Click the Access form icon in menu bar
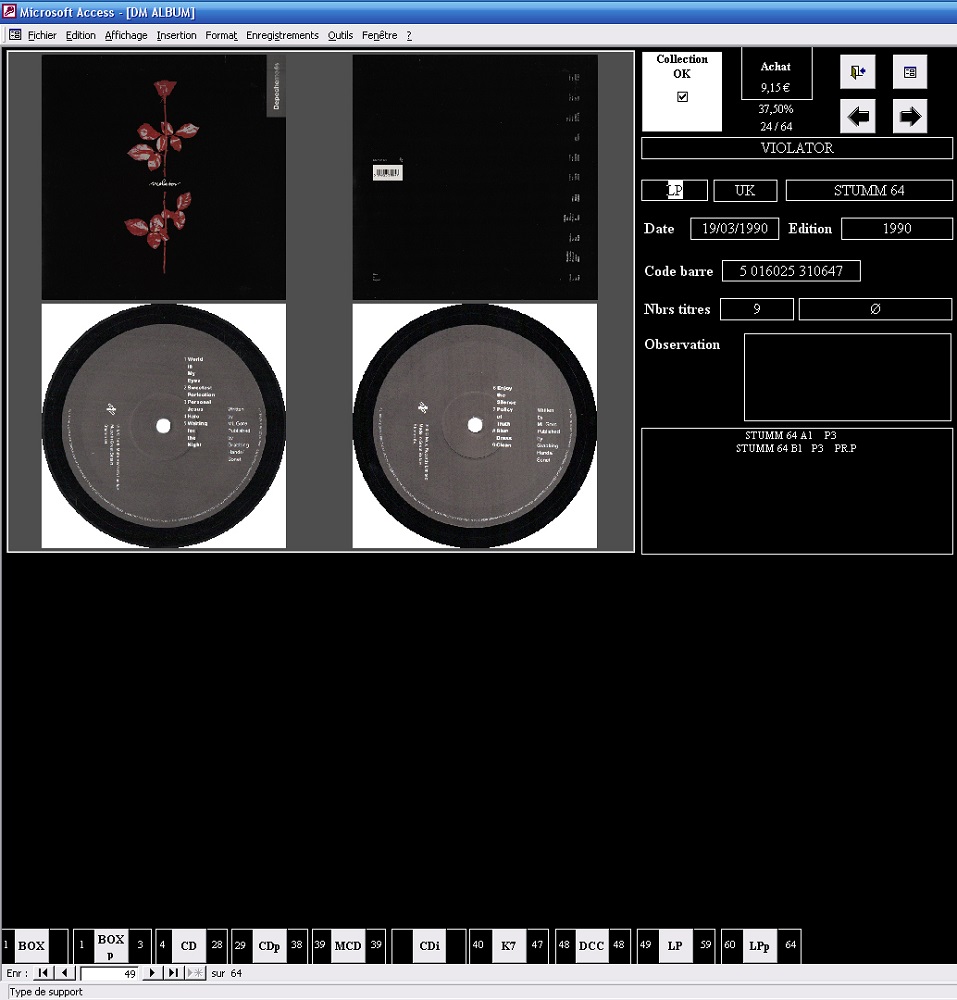The image size is (957, 1000). (15, 34)
